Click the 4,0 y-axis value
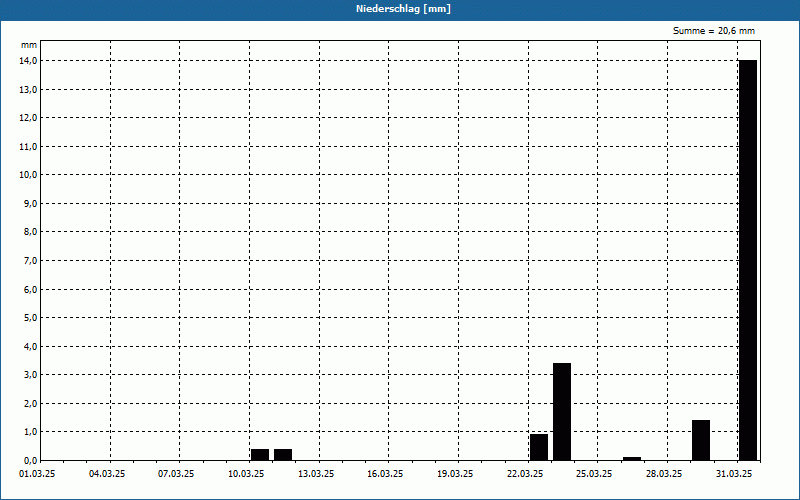 [x=29, y=346]
